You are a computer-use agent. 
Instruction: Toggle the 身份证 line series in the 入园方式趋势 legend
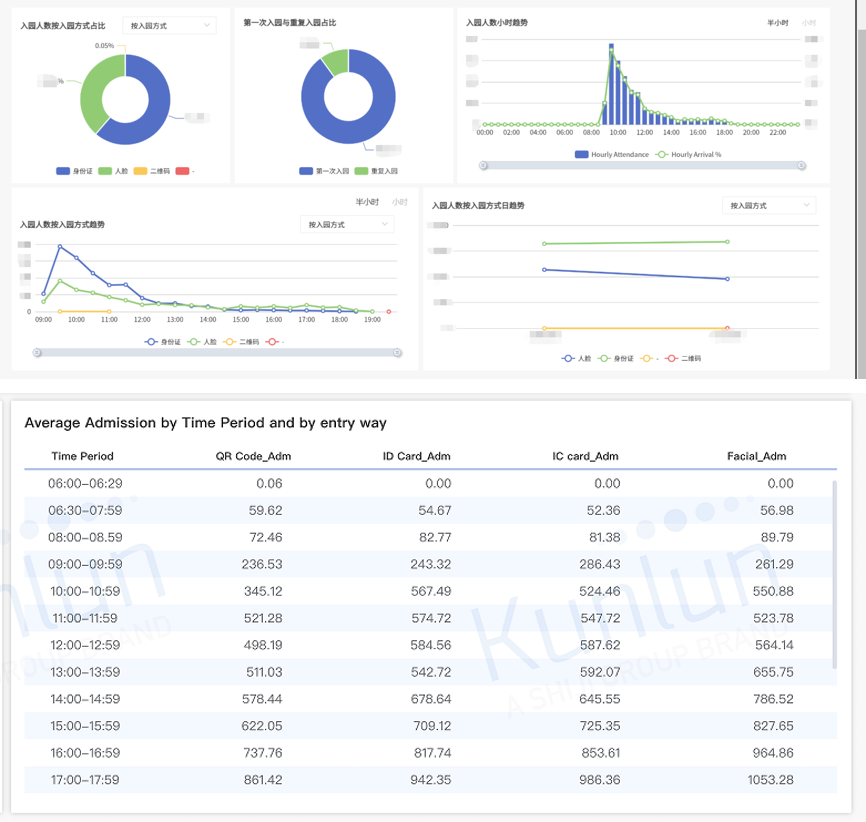(x=162, y=342)
